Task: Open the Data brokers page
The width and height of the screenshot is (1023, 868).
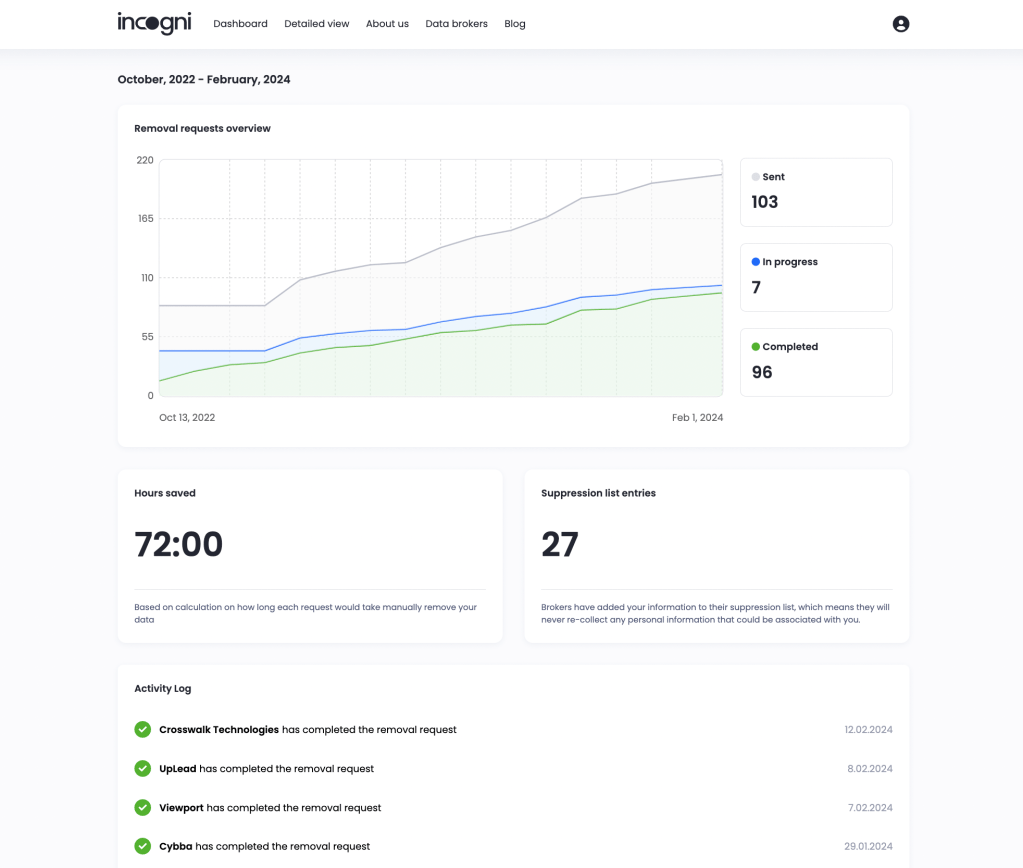Action: (456, 24)
